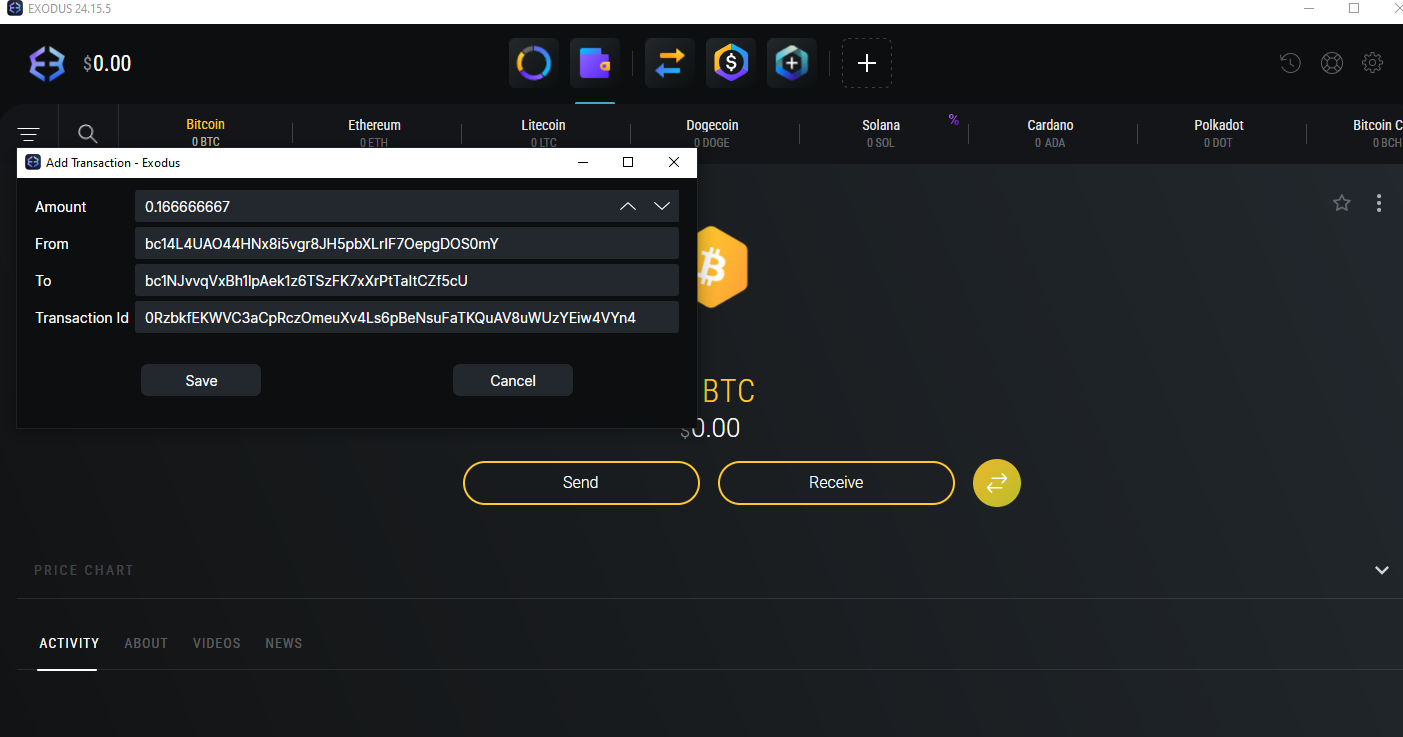Select the Bitcoin asset tab
Screen dimensions: 1403x737
(x=205, y=133)
